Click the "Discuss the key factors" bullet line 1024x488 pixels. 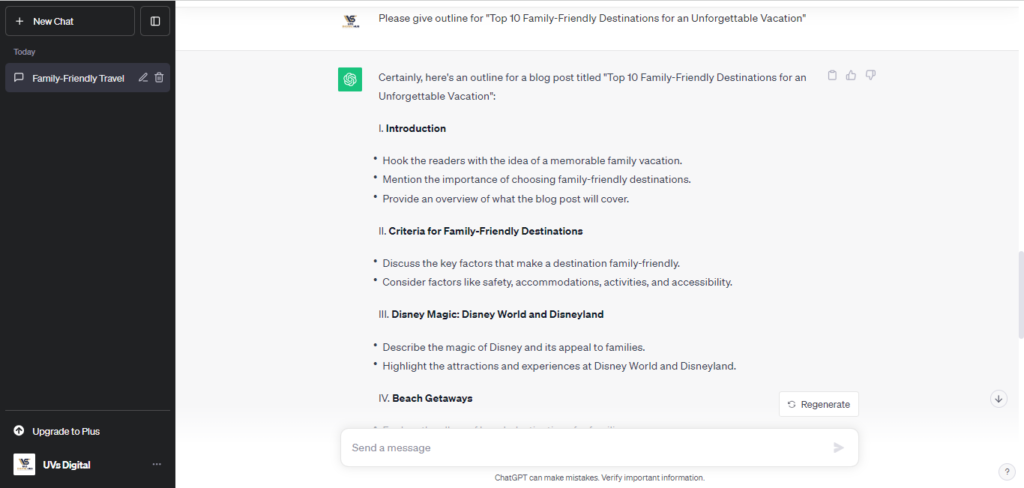pos(531,263)
